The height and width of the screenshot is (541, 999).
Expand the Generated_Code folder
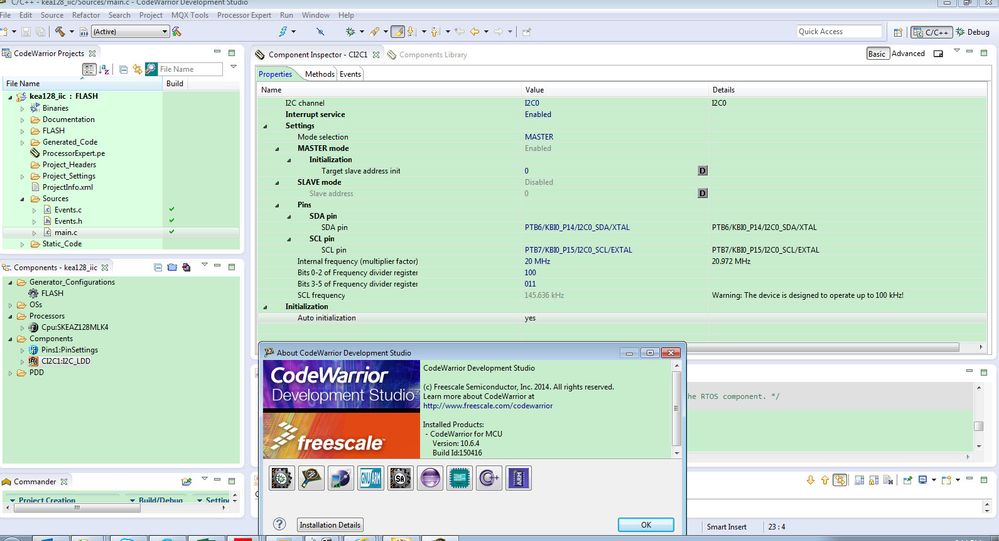tap(22, 142)
